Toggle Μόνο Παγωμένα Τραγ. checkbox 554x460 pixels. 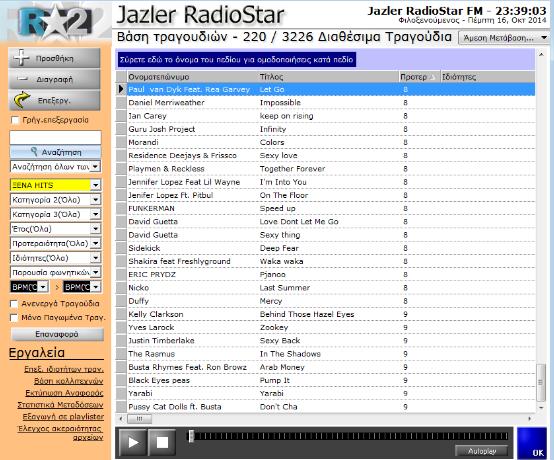[x=14, y=318]
